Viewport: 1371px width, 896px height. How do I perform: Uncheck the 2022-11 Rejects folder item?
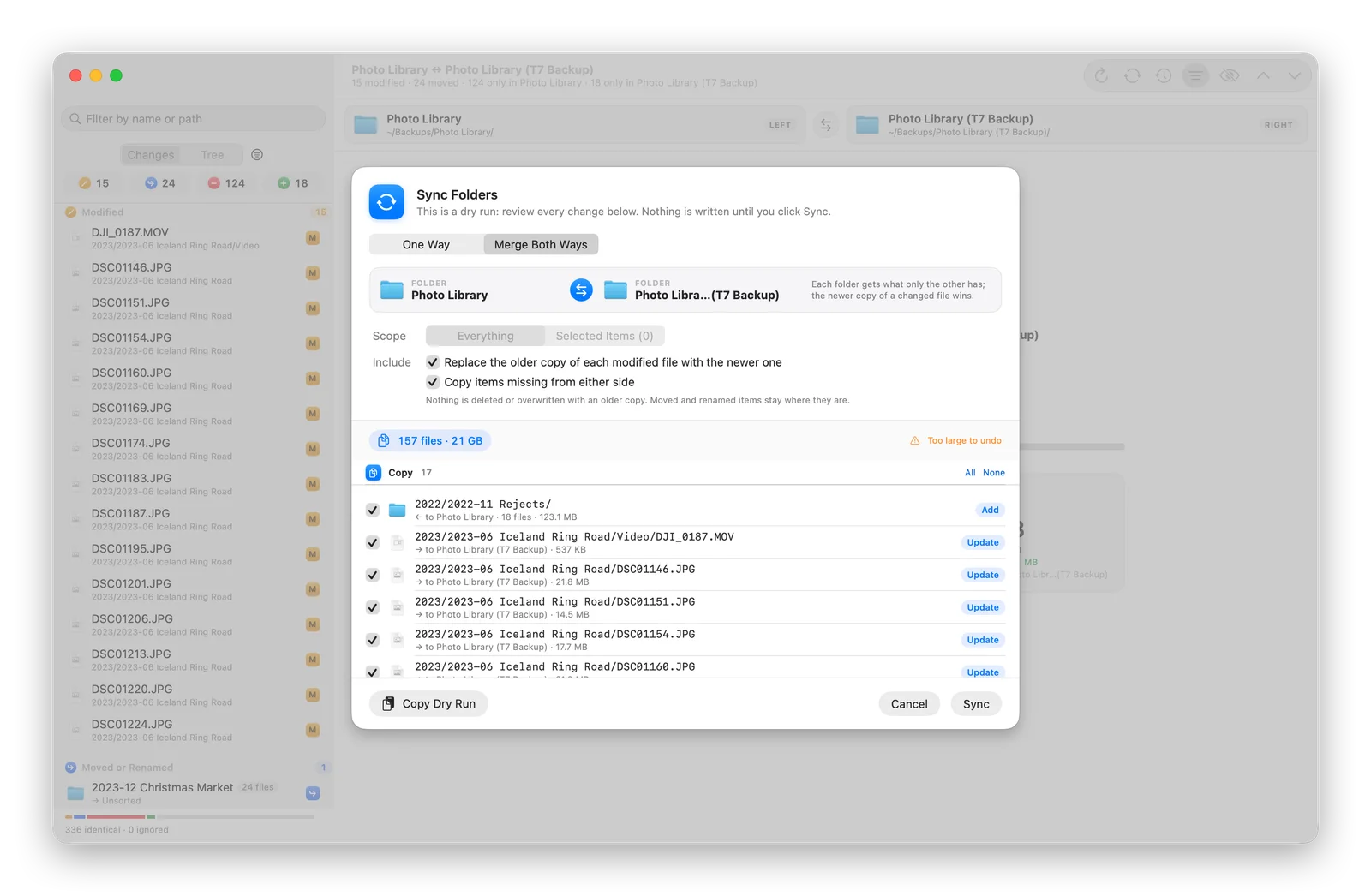coord(373,510)
